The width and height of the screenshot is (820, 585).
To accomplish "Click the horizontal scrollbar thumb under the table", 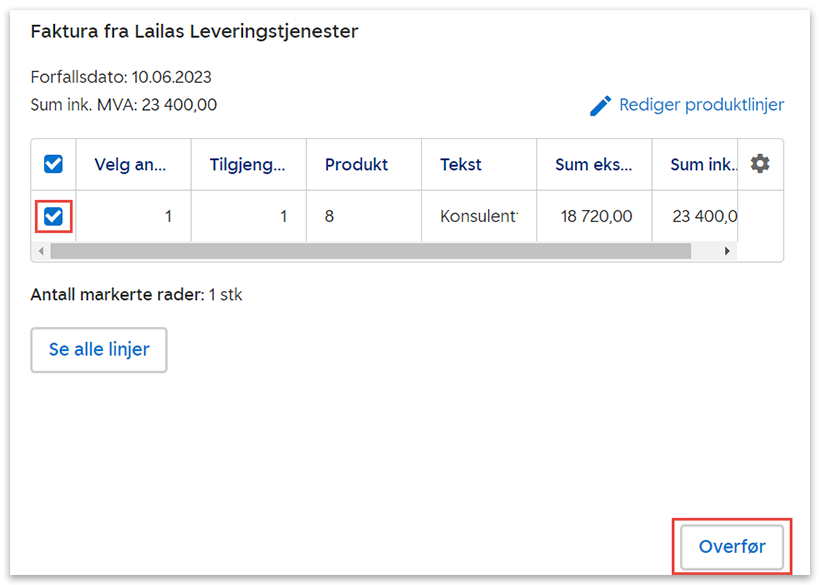I will coord(370,251).
